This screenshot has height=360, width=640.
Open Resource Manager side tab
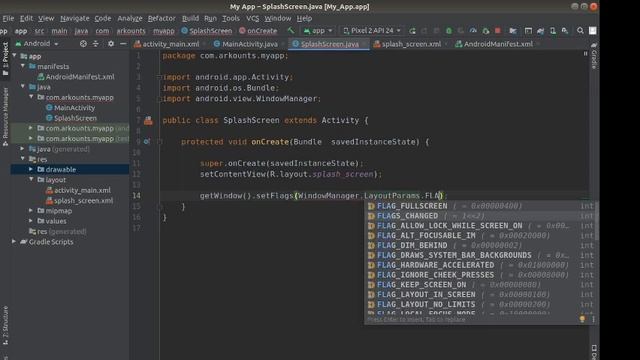click(5, 117)
